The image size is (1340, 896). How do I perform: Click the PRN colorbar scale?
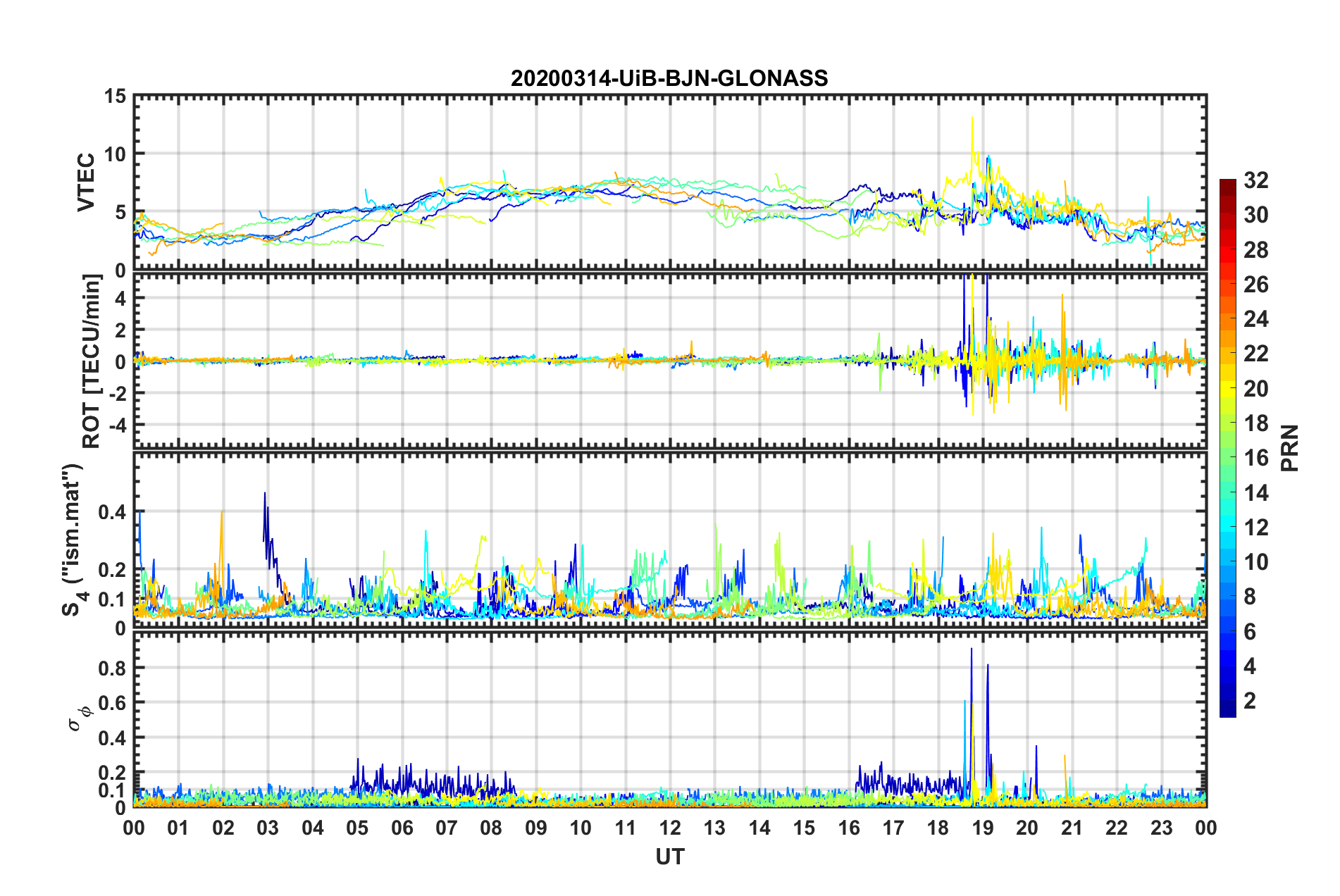[1228, 448]
